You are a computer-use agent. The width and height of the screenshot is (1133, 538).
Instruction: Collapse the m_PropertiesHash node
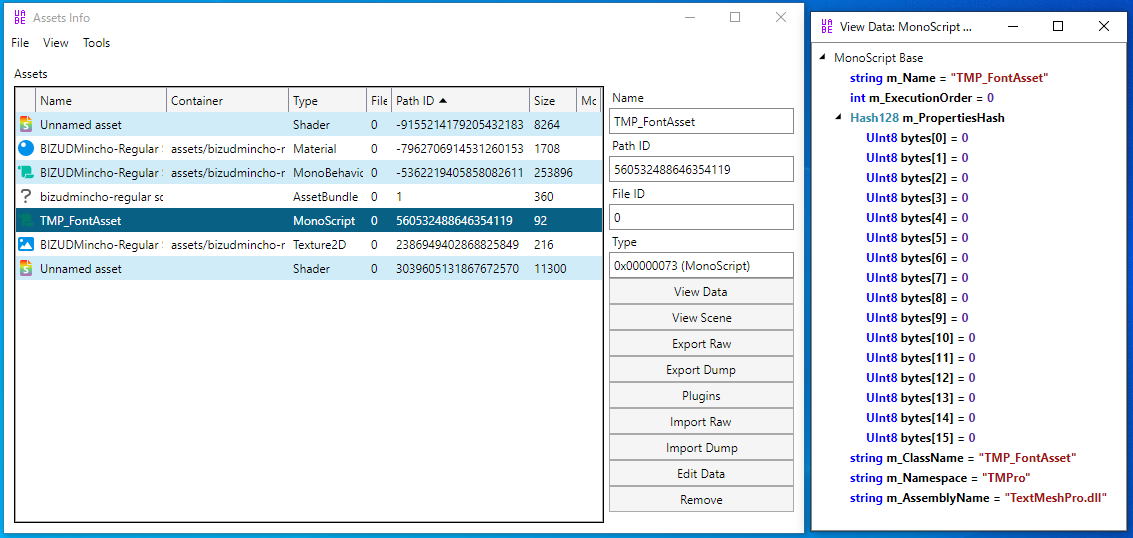tap(838, 118)
